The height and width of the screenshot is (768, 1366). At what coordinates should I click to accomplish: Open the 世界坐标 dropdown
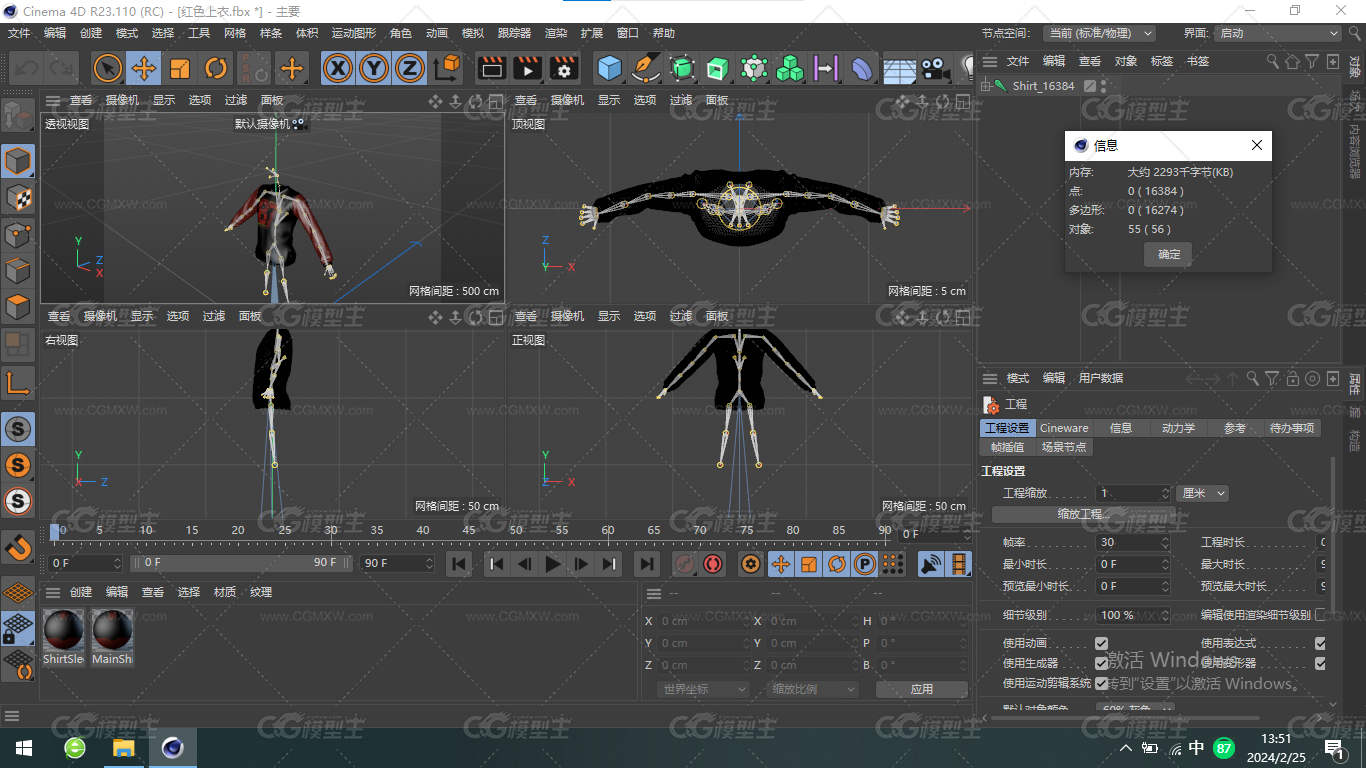pyautogui.click(x=704, y=689)
